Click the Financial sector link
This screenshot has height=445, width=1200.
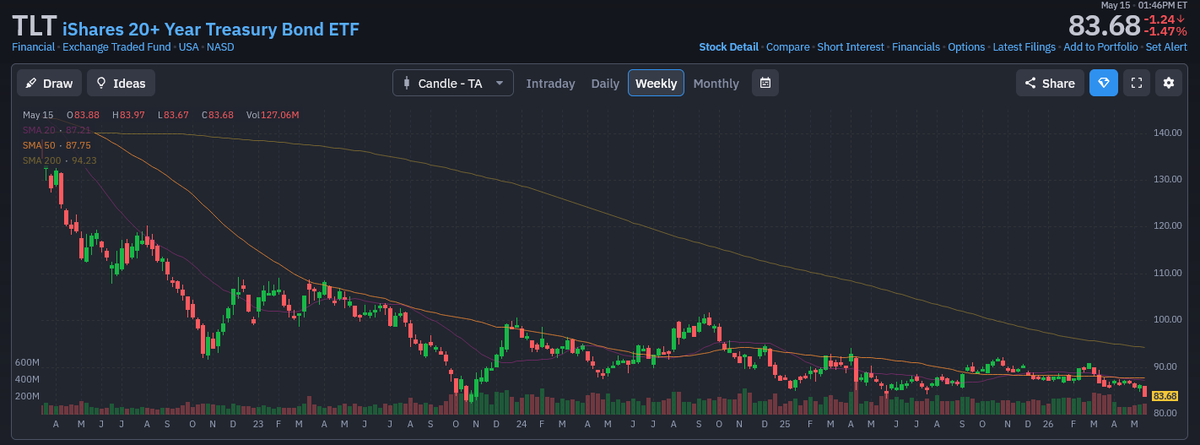point(33,47)
